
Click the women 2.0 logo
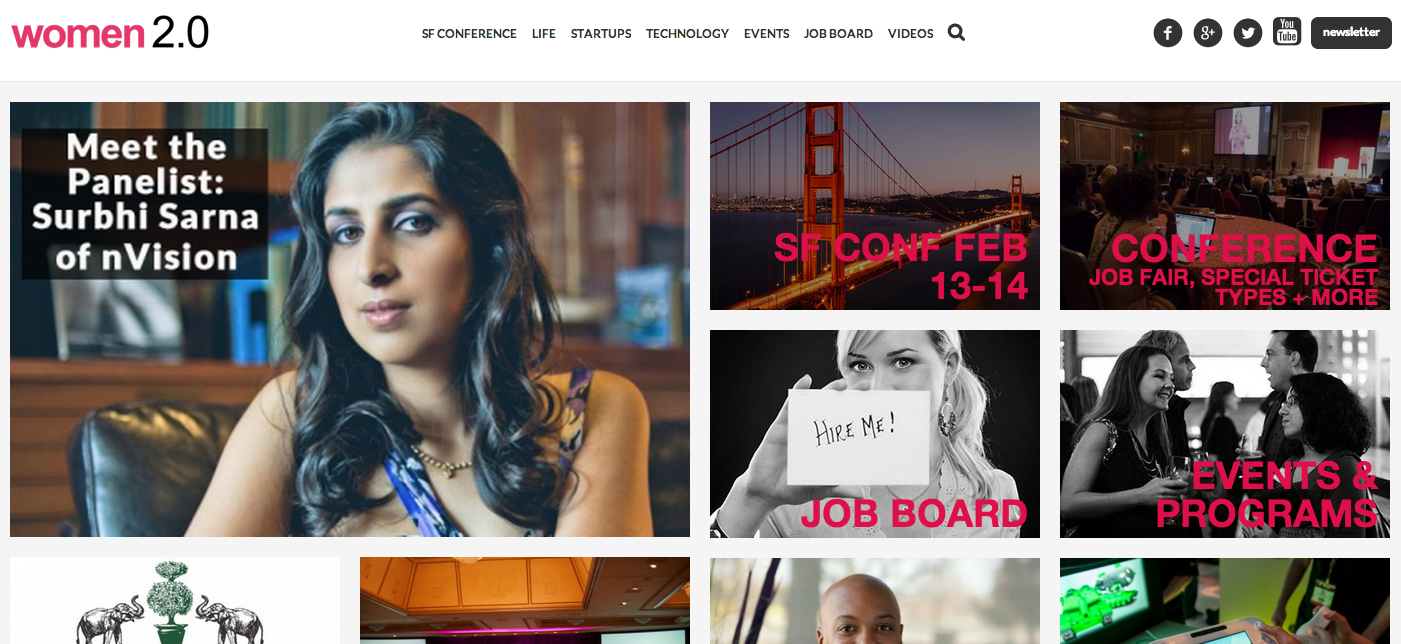[110, 33]
